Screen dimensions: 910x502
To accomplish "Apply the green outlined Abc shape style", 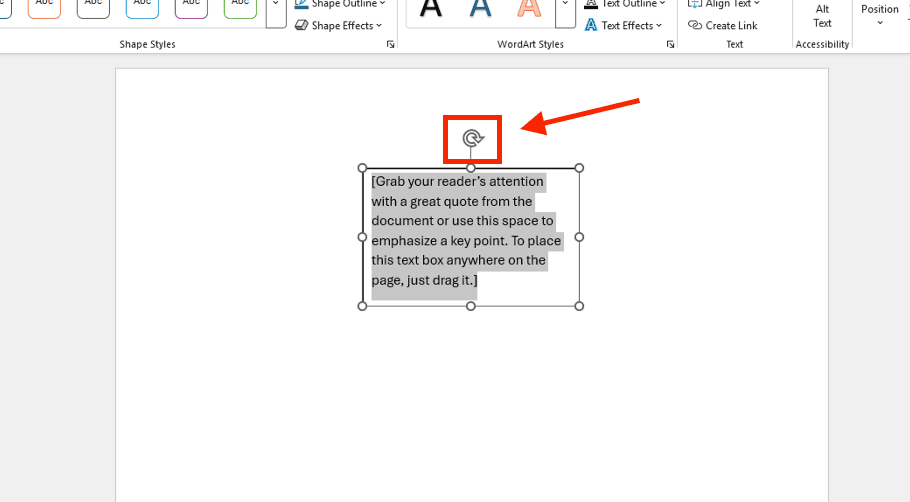I will click(x=240, y=8).
